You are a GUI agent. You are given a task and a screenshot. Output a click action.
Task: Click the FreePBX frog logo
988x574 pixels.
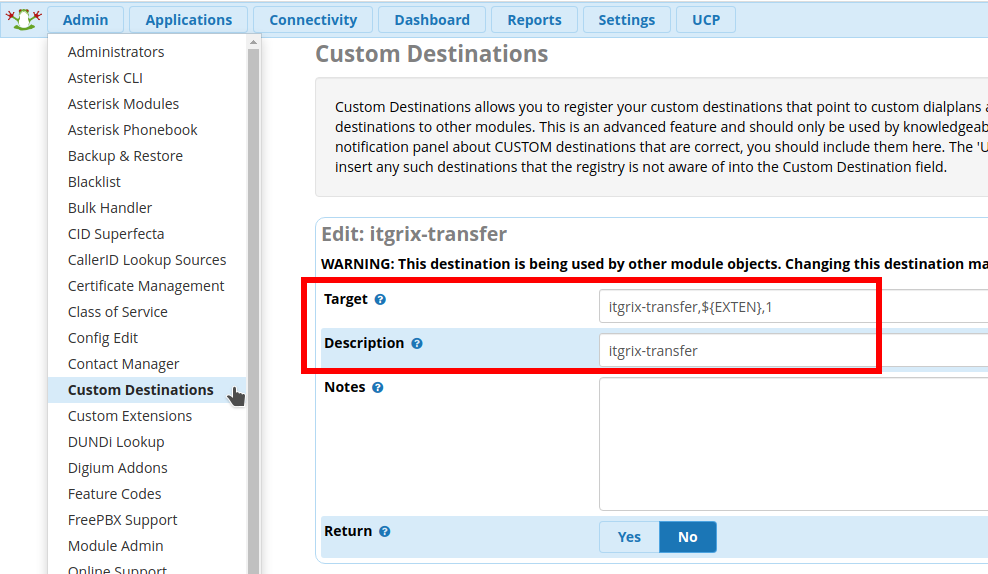click(x=24, y=19)
